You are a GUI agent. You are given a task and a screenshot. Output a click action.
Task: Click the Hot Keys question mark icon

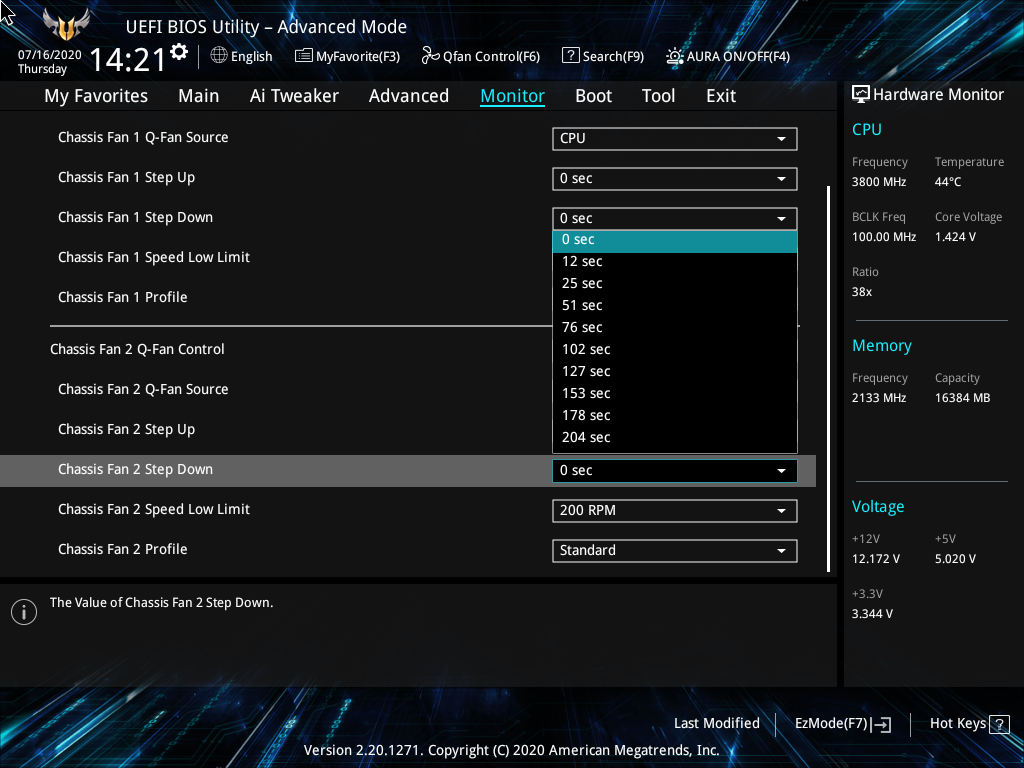999,724
